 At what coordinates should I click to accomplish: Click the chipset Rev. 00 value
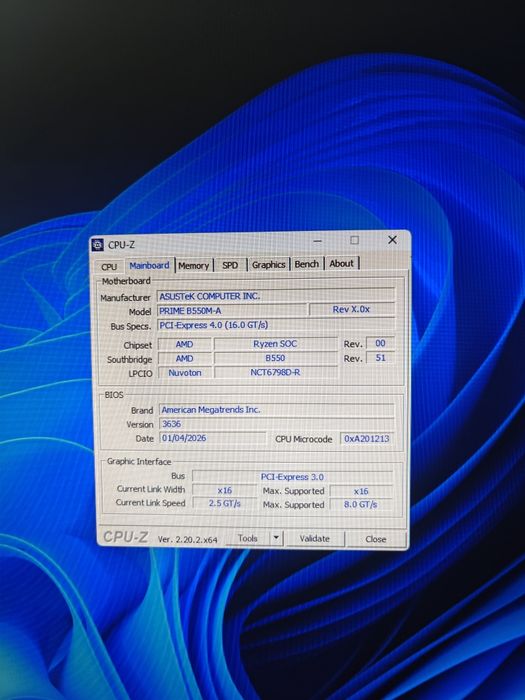coord(380,343)
